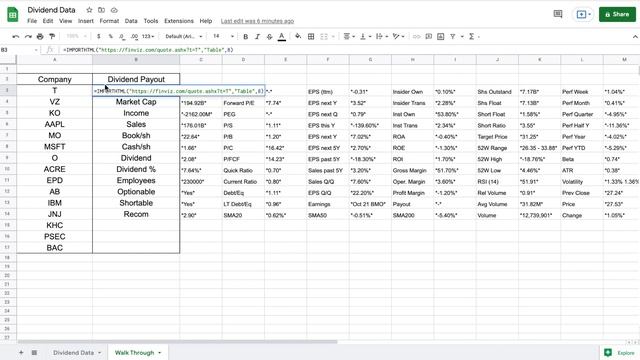
Task: Increase decimal places
Action: (134, 37)
